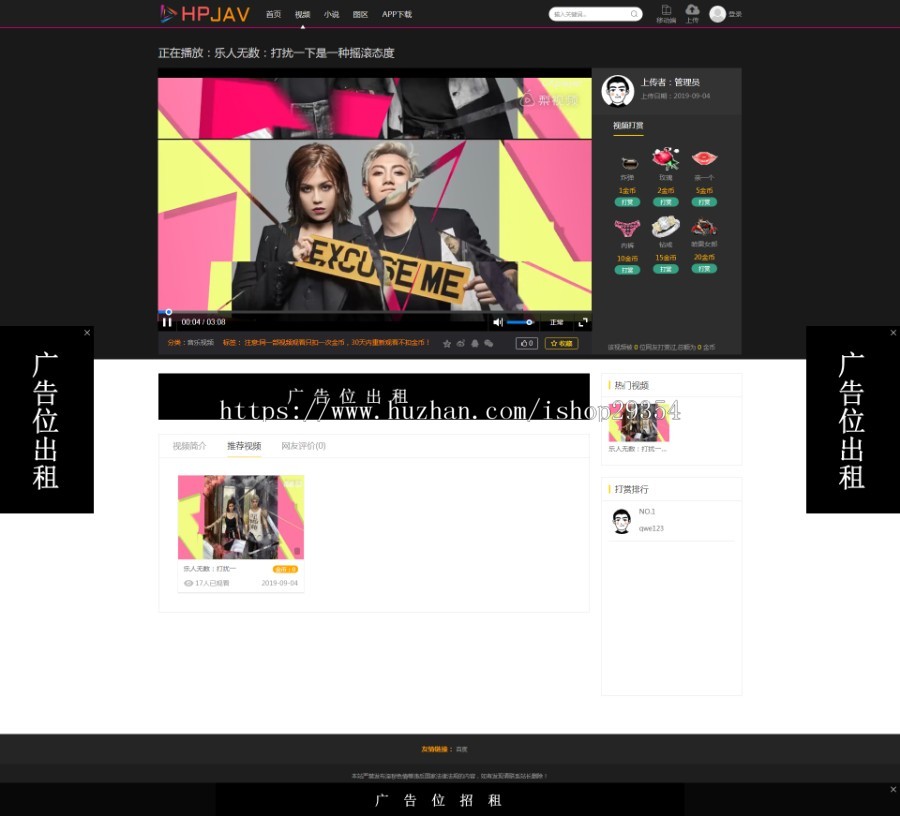
Task: Mute the video volume icon
Action: (x=498, y=321)
